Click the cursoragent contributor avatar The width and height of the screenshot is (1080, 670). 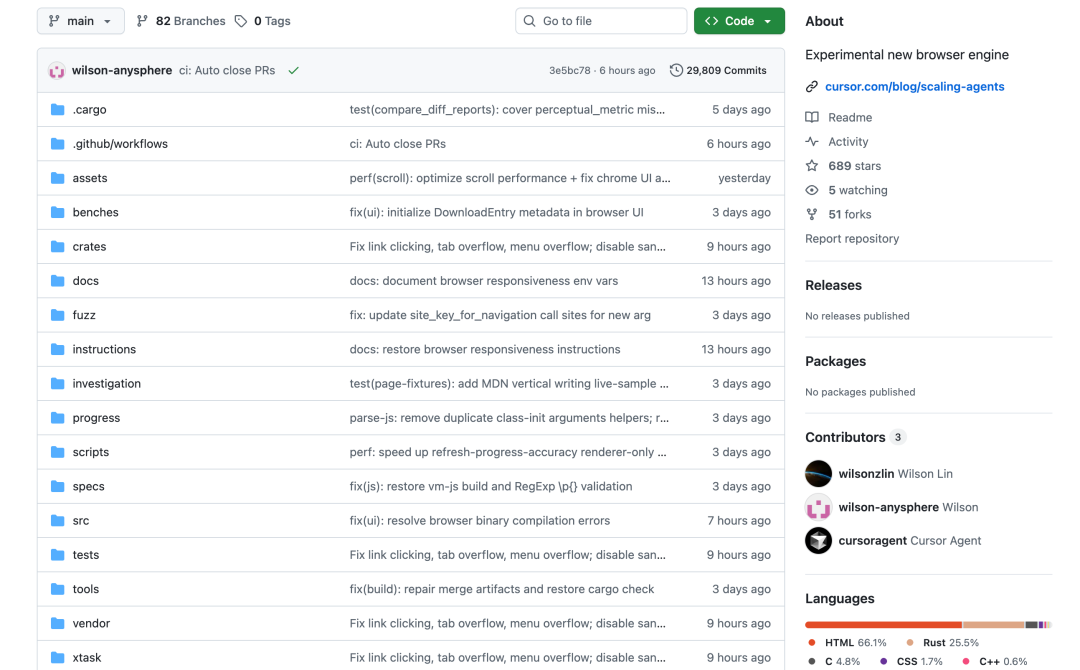click(x=818, y=541)
